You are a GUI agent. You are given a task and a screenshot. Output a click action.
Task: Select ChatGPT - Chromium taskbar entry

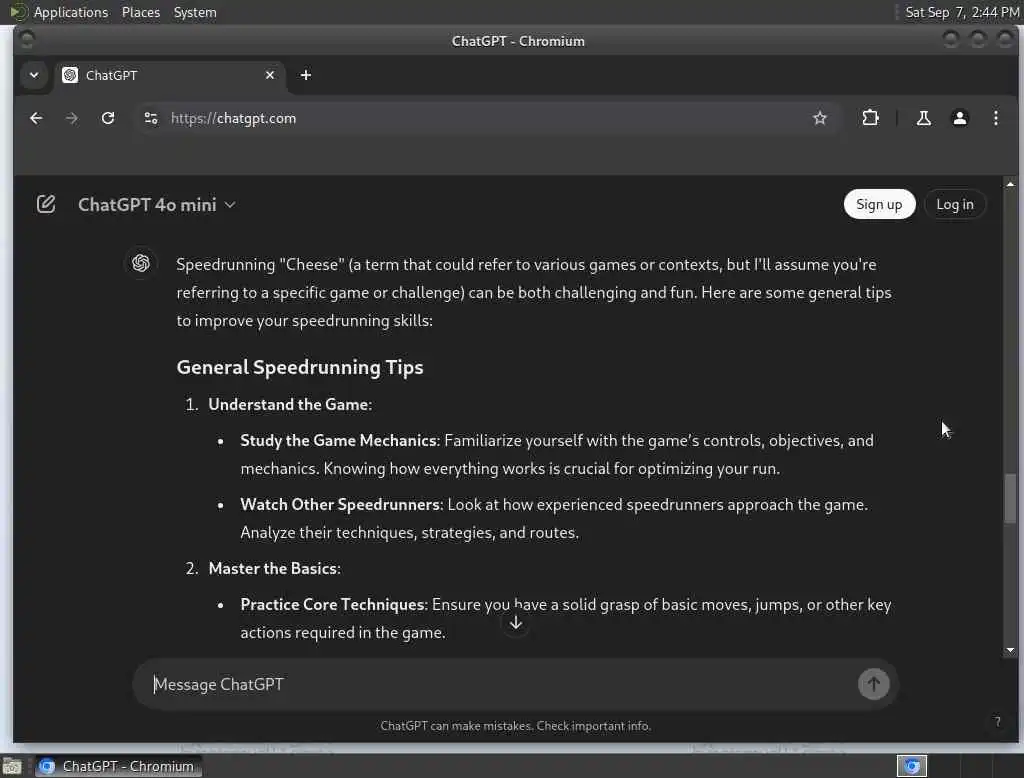[119, 766]
